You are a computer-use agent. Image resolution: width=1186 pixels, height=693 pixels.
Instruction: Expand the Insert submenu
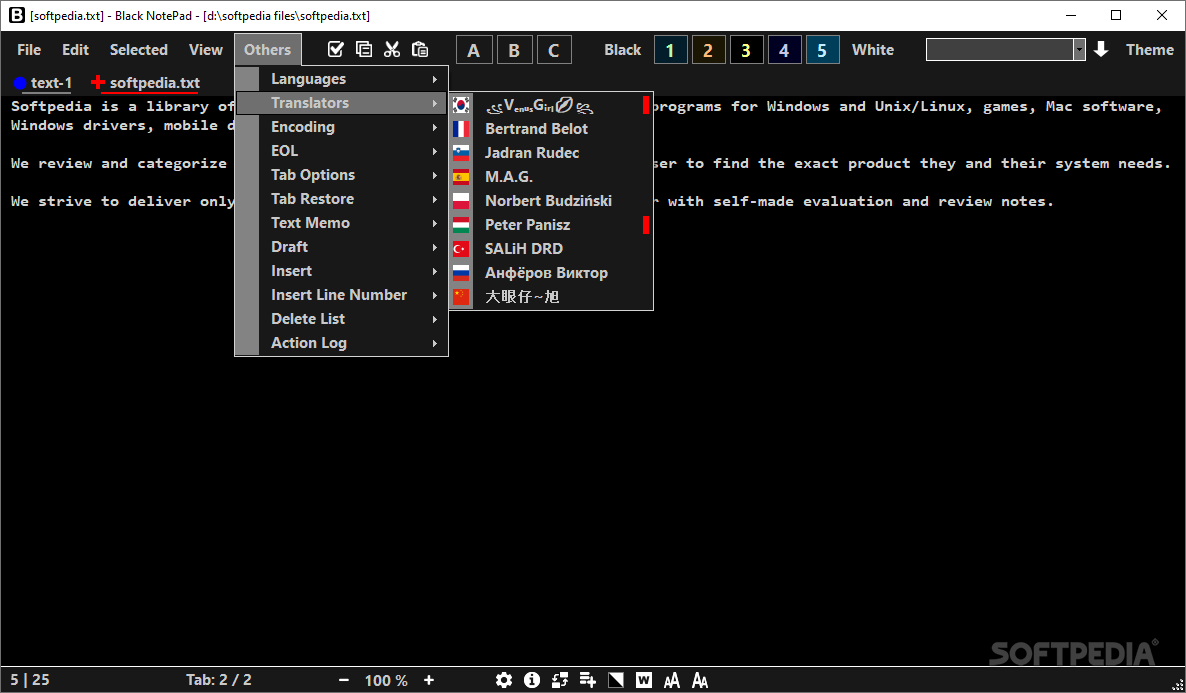coord(342,271)
